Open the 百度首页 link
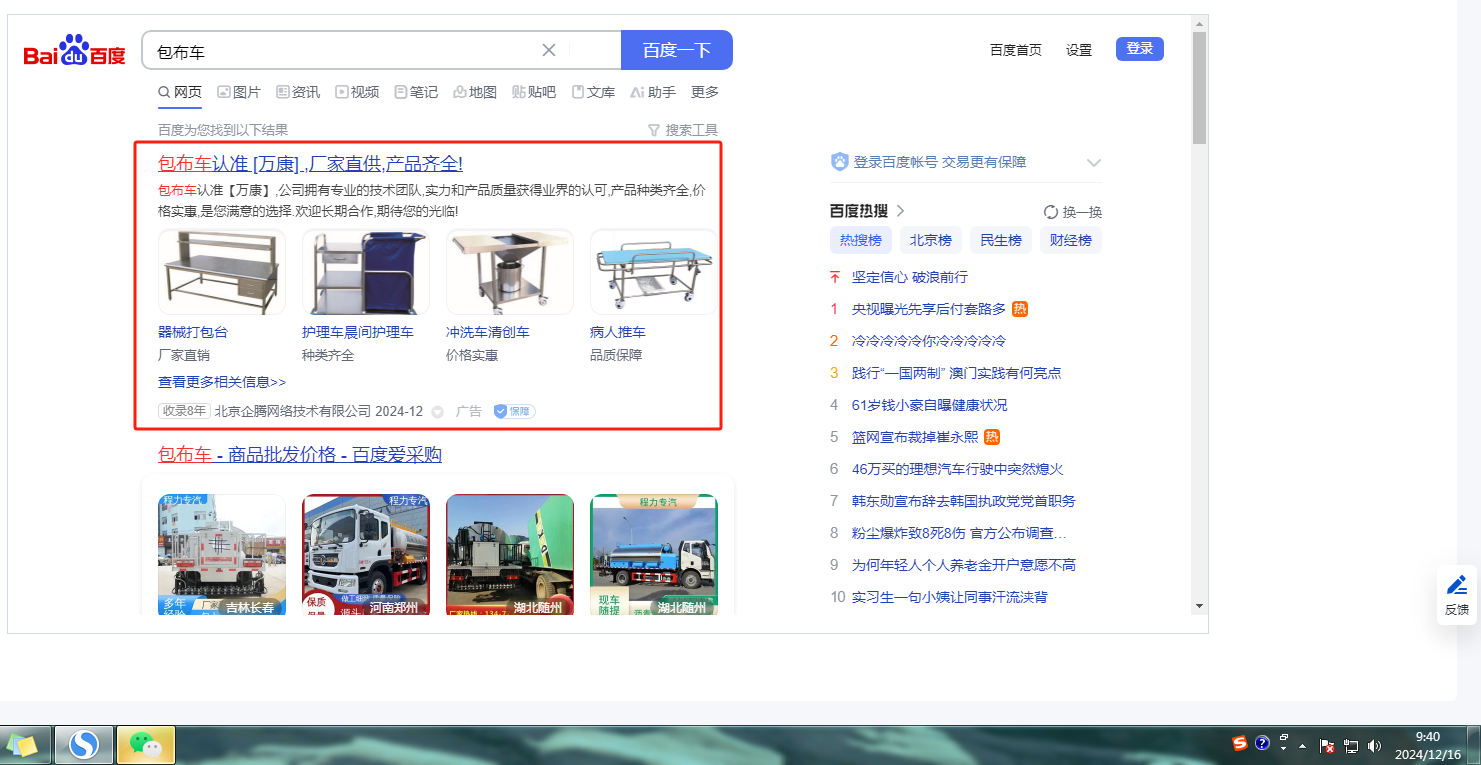The height and width of the screenshot is (765, 1481). tap(1016, 50)
